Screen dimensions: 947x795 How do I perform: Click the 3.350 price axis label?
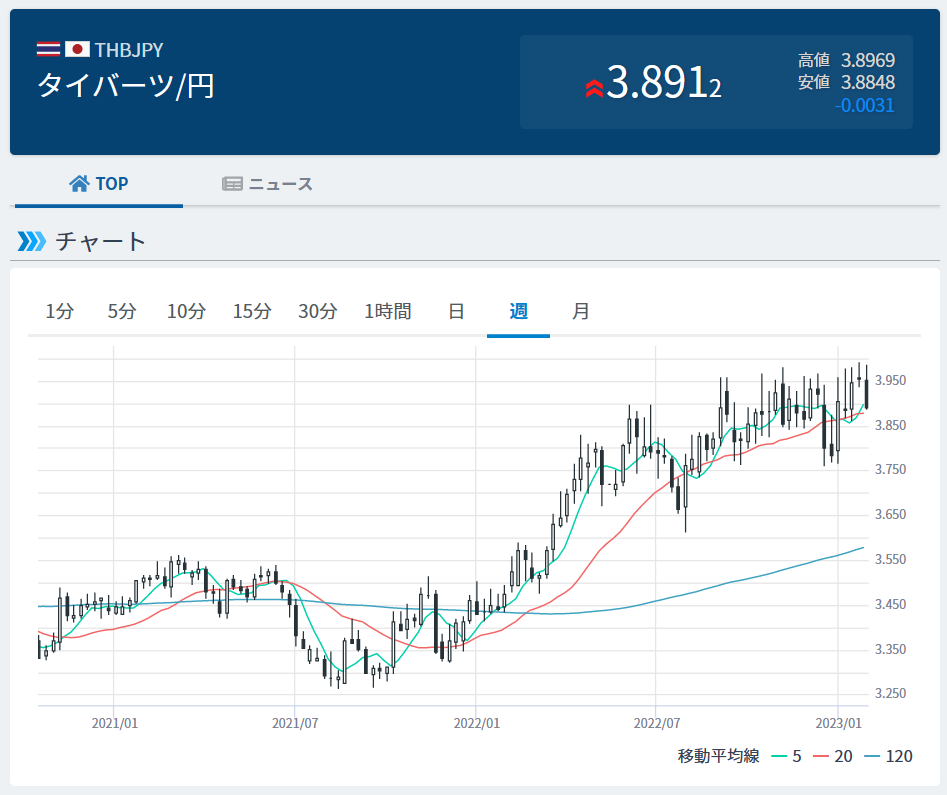[x=890, y=649]
